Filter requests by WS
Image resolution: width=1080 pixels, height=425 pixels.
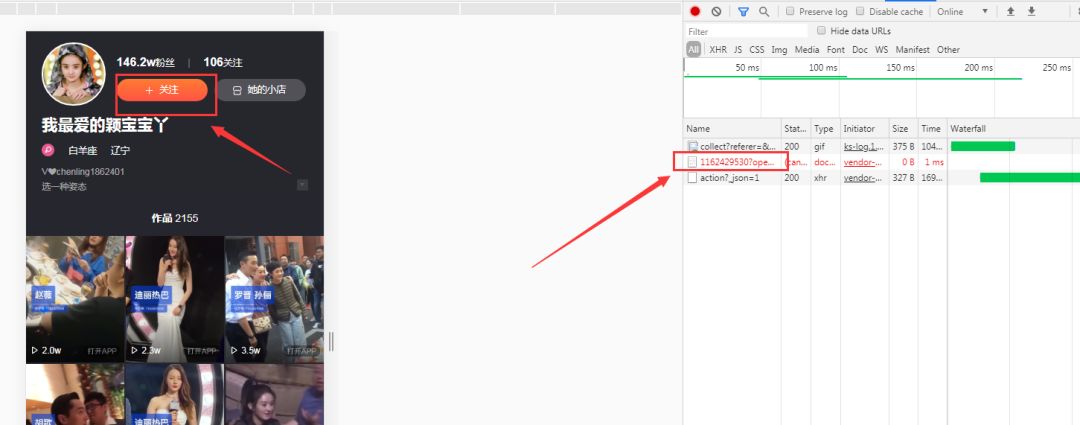[882, 50]
